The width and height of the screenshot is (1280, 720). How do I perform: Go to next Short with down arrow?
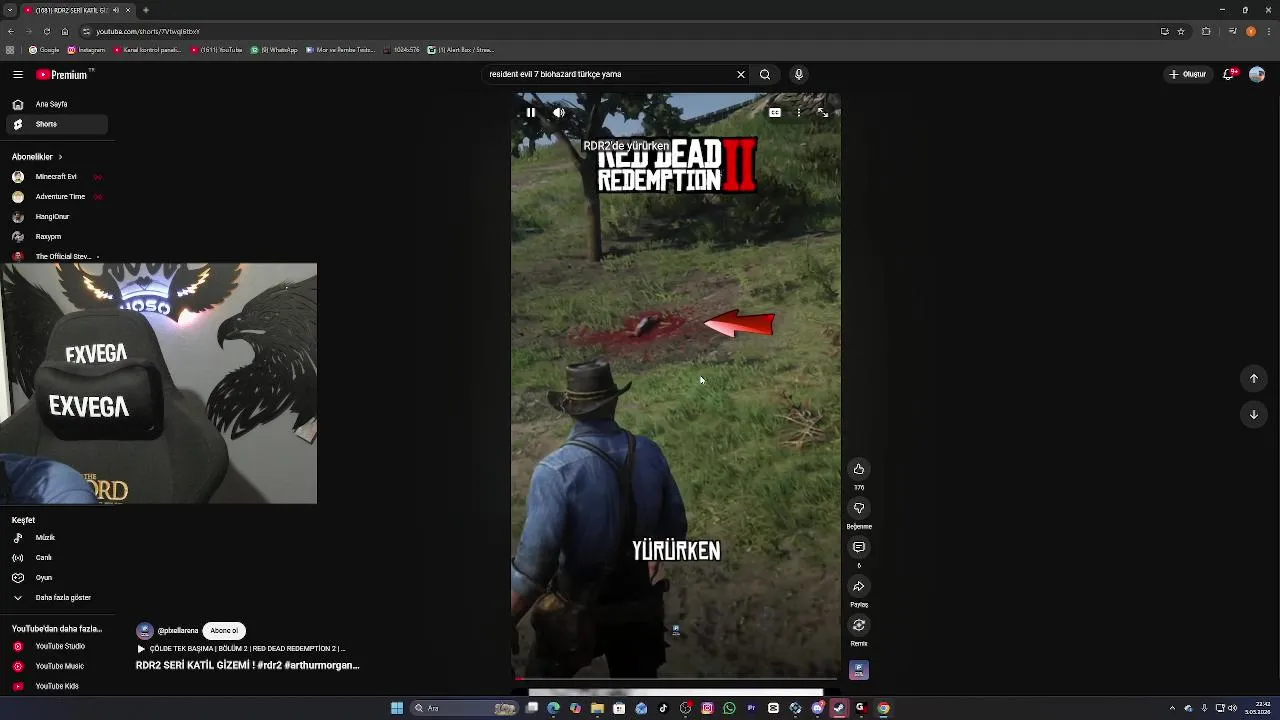1254,414
